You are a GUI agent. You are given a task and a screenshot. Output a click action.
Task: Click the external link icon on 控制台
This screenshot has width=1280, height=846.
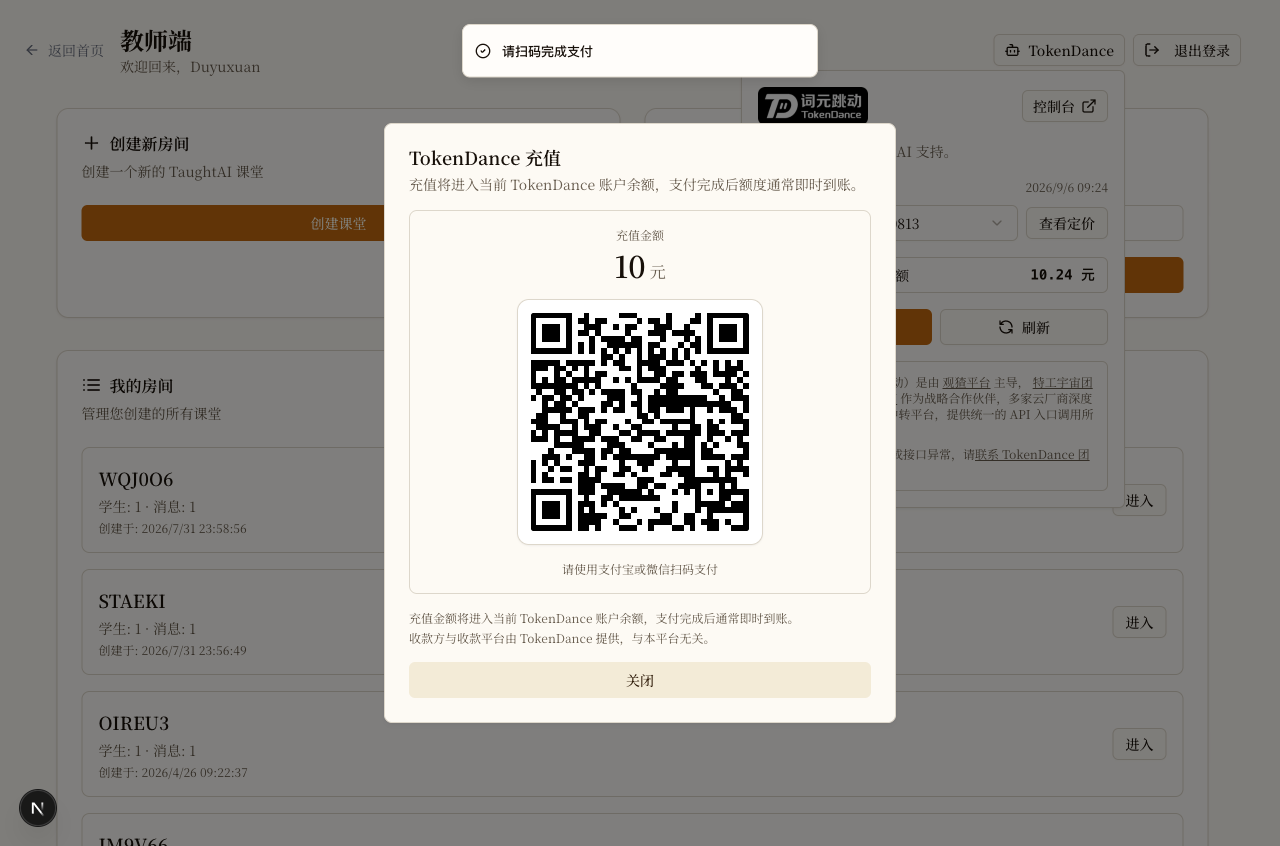pos(1089,106)
